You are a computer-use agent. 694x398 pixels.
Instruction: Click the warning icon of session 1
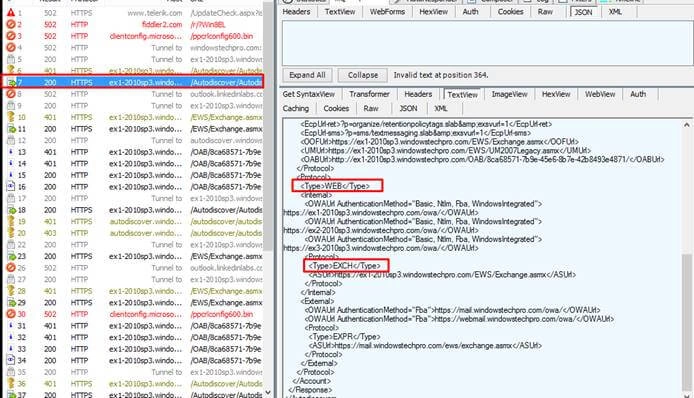pos(11,13)
